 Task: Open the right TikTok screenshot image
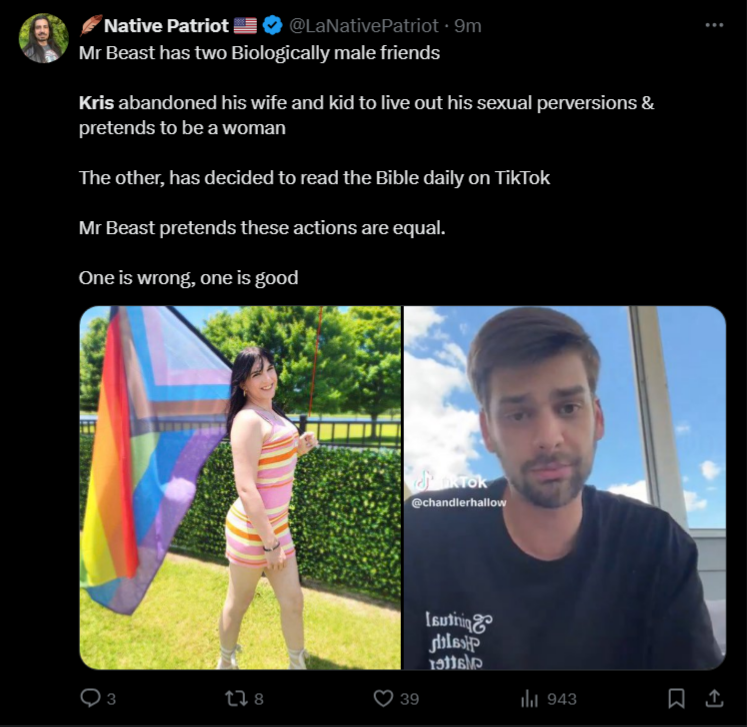[x=565, y=488]
